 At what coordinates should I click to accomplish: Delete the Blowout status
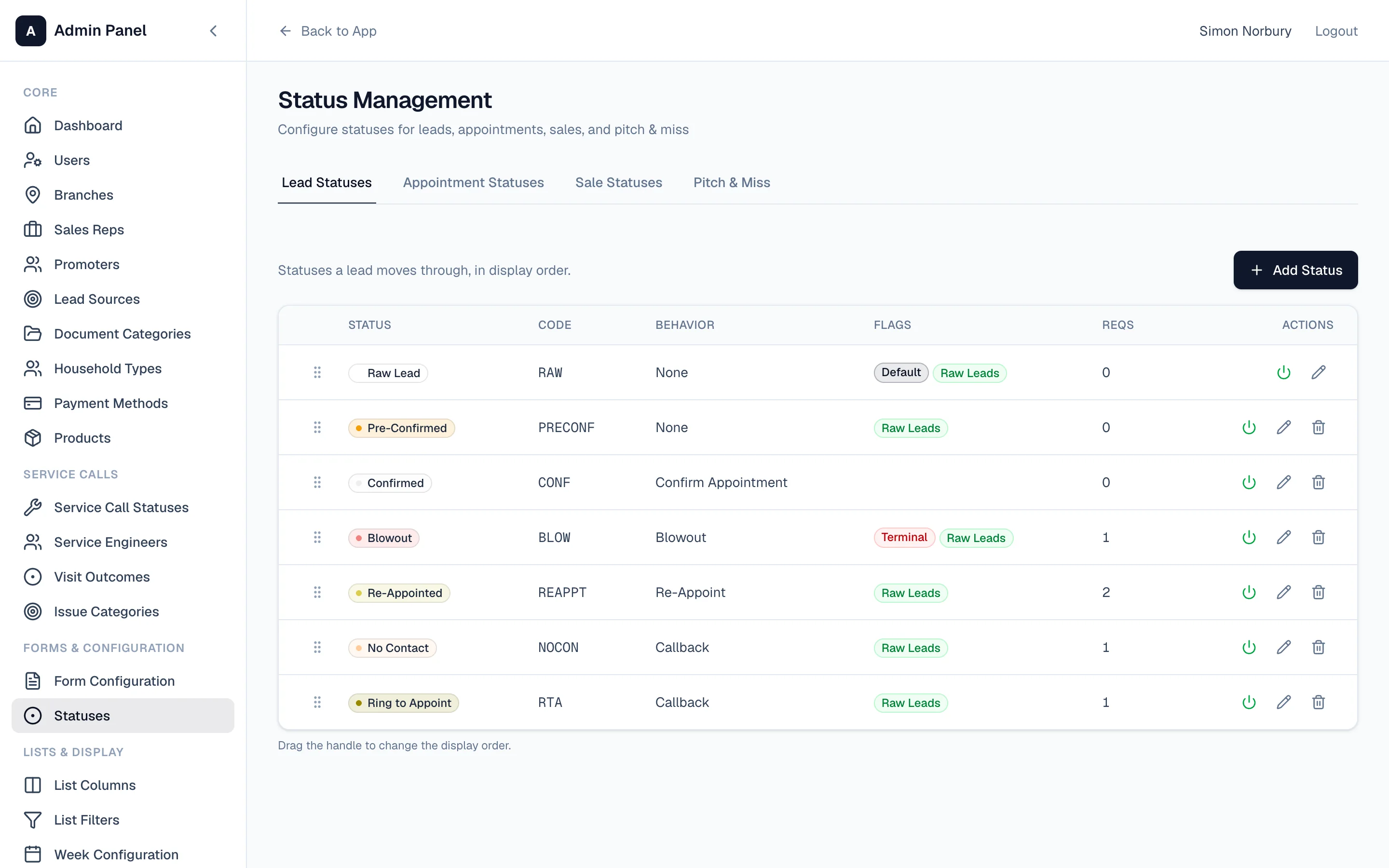[1319, 537]
